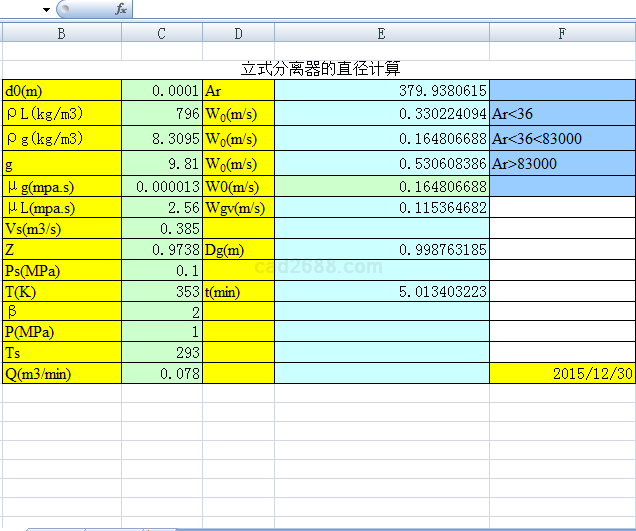Select column F header
The image size is (636, 531).
(x=562, y=34)
